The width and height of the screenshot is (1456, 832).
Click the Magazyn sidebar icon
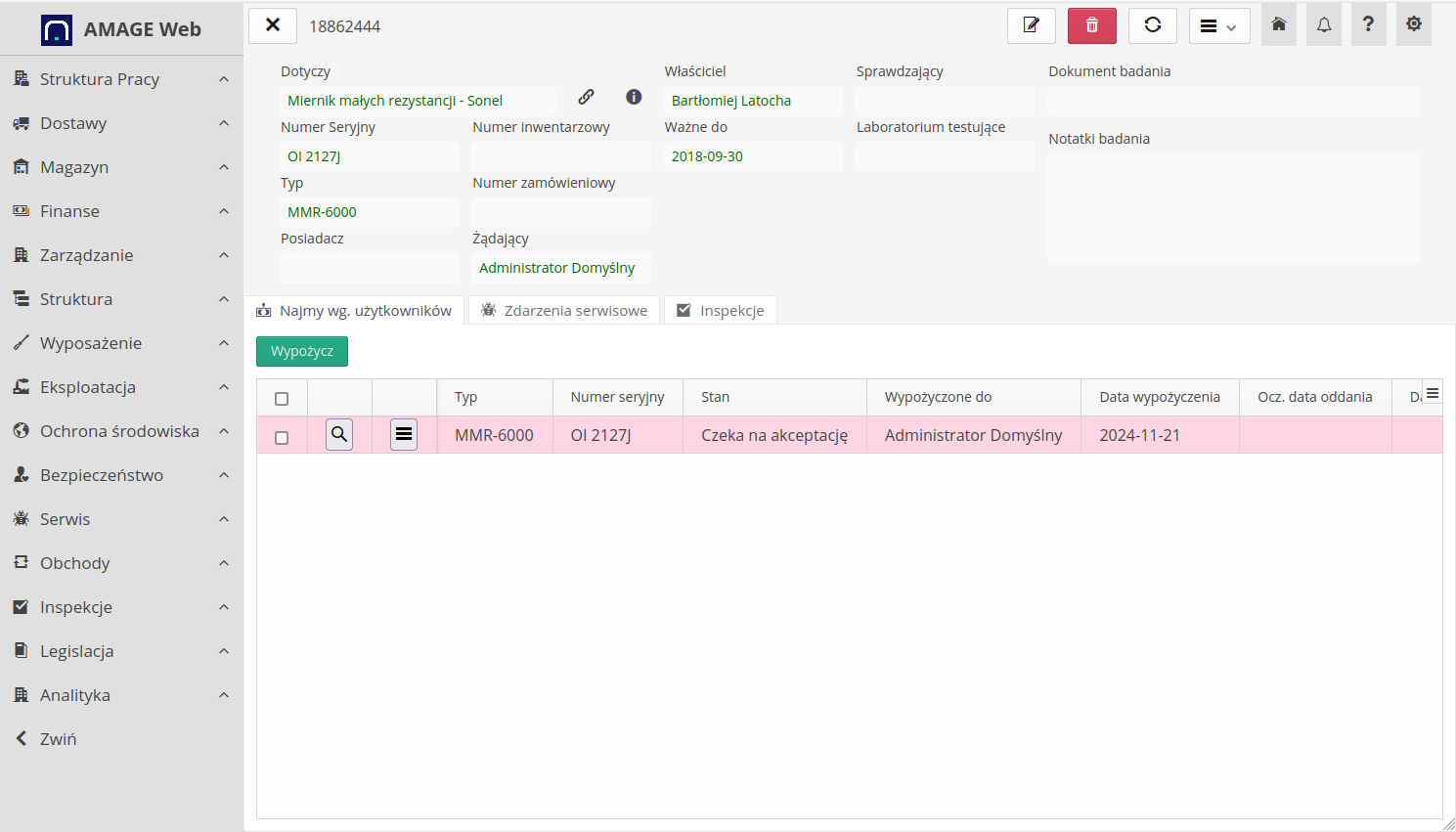pos(22,167)
